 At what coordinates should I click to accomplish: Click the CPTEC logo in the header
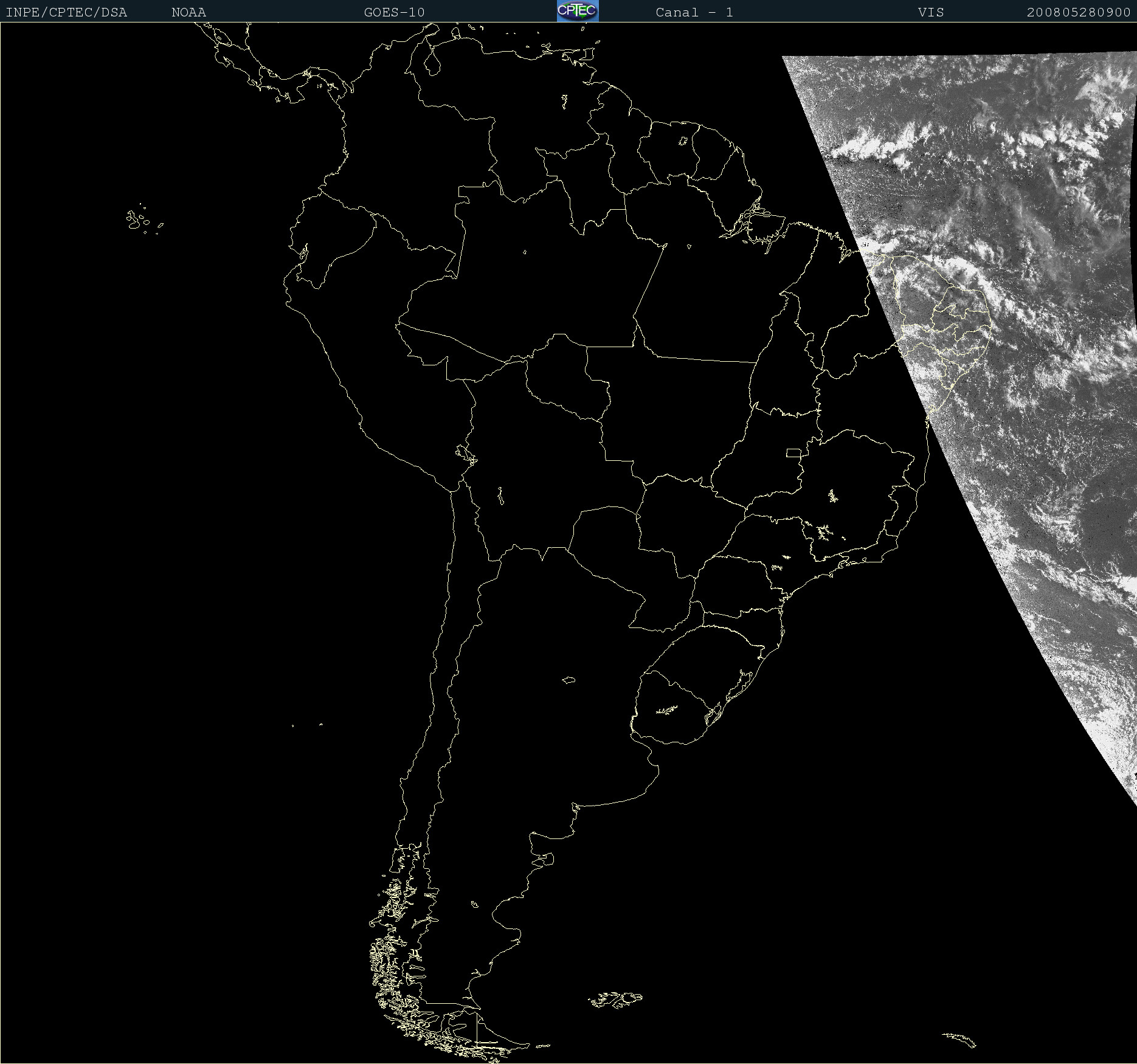(578, 11)
